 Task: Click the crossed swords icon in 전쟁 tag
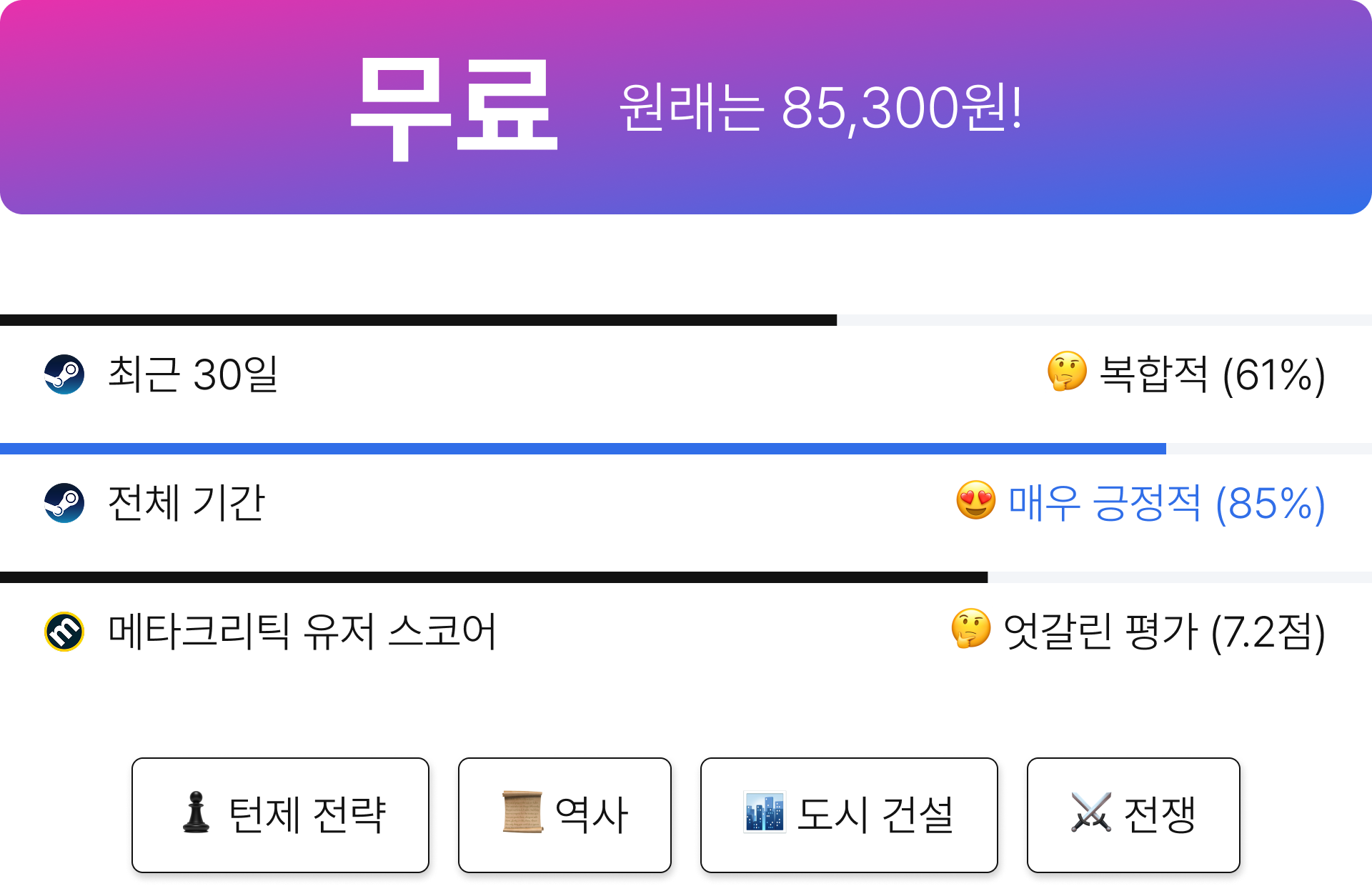click(1091, 812)
